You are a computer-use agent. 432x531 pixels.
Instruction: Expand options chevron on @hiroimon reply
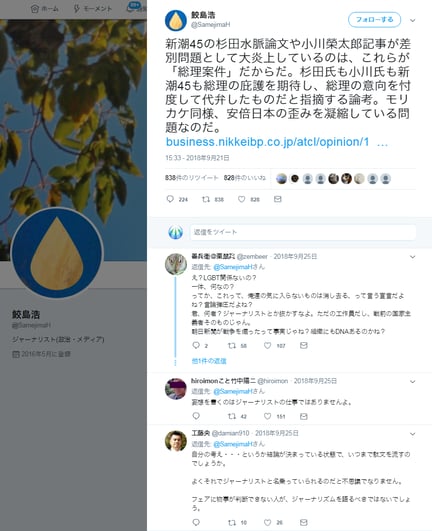(x=412, y=381)
